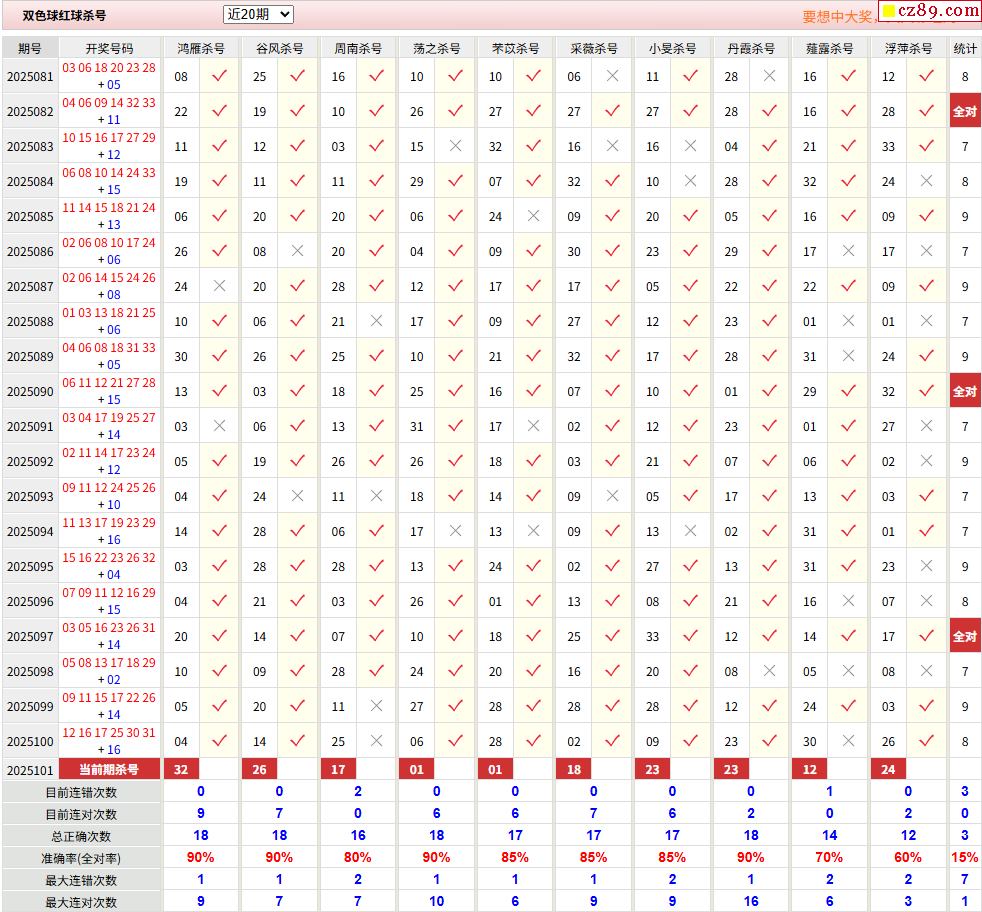Click X mark for 丹霞杀号 in row 2025081

770,76
